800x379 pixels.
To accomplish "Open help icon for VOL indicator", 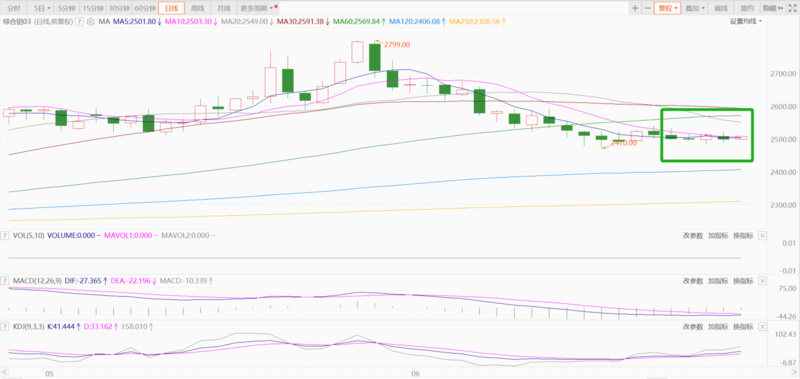I will point(5,236).
